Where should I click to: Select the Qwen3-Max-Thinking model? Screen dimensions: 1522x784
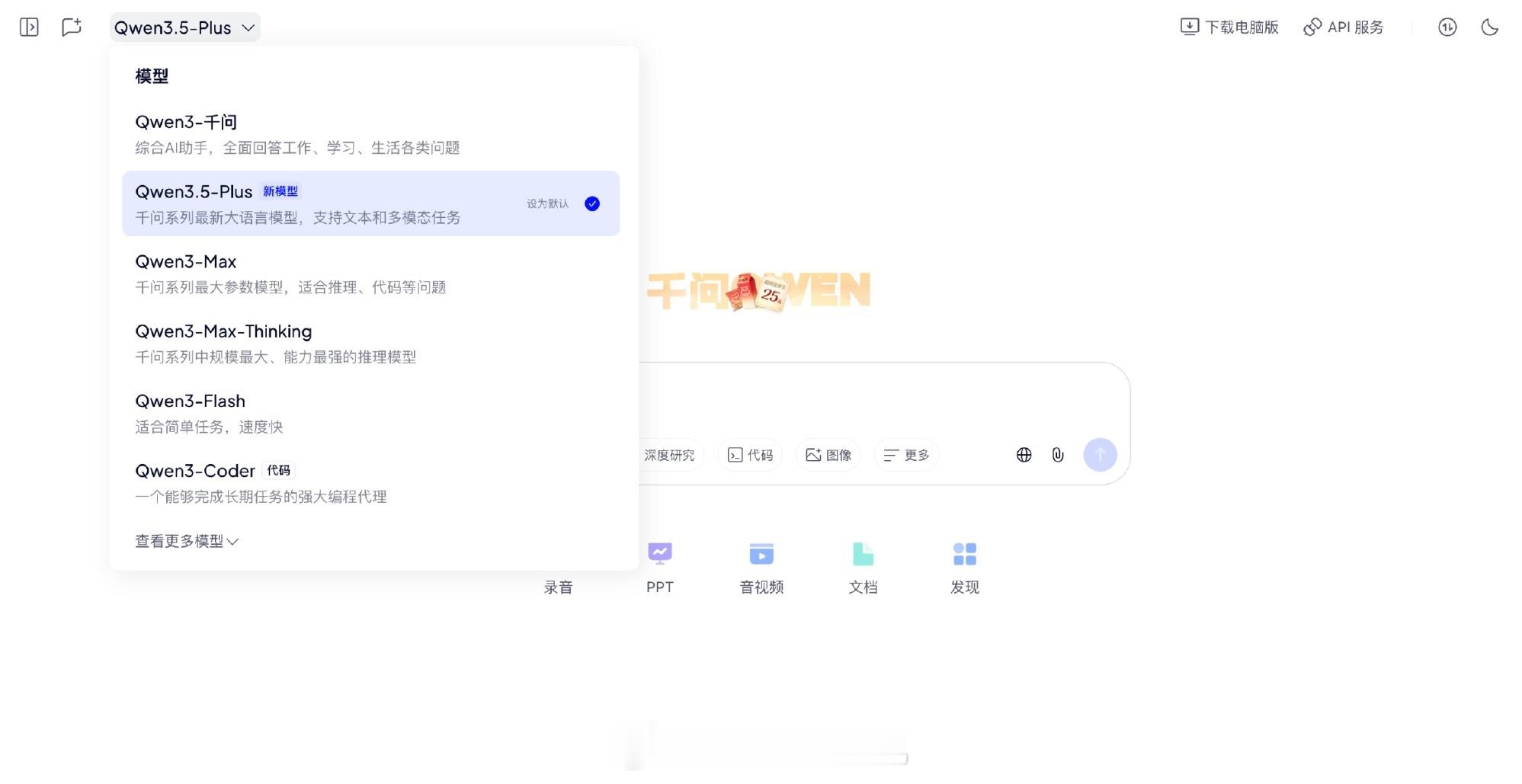tap(223, 331)
